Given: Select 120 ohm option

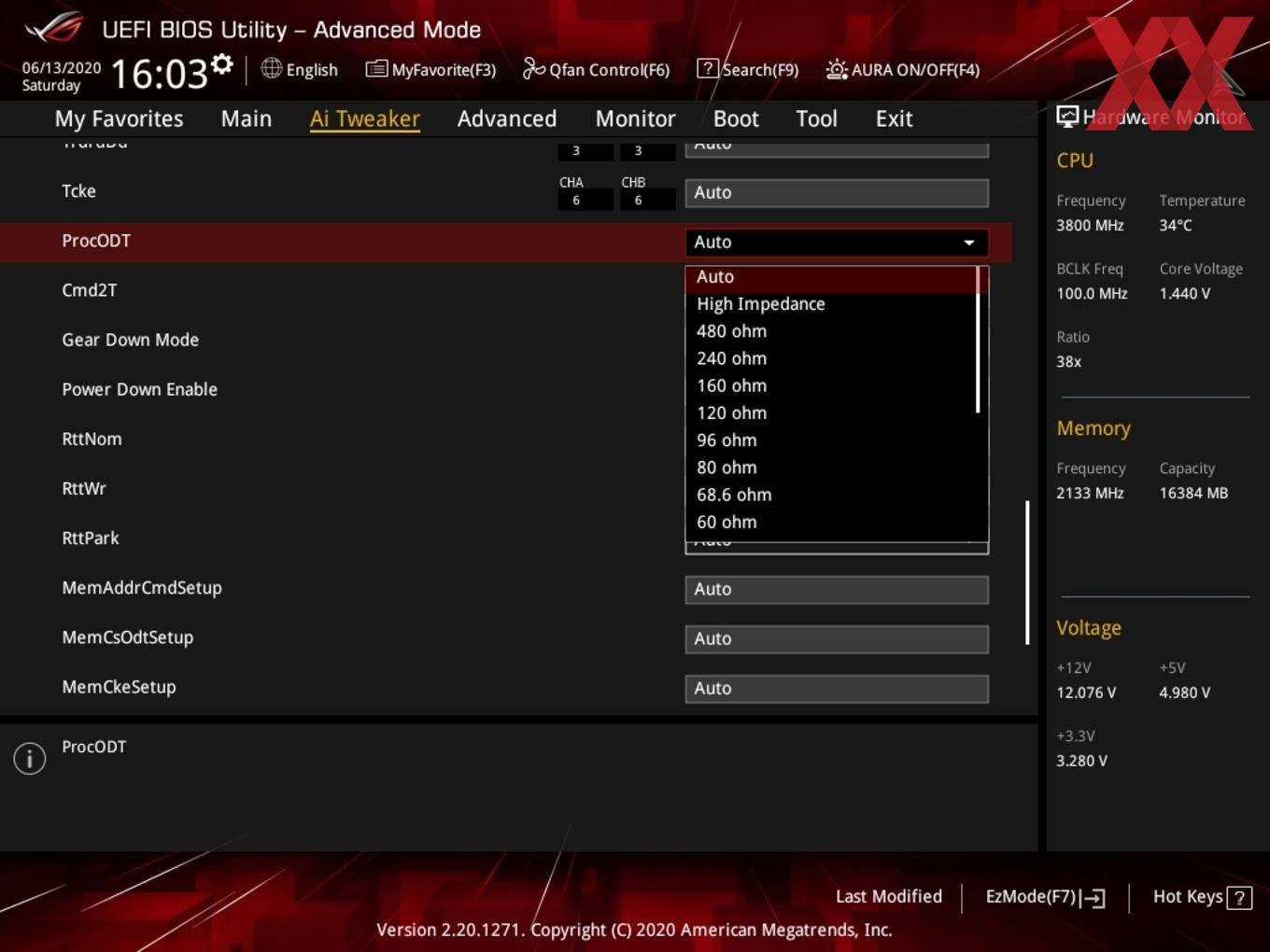Looking at the screenshot, I should pos(831,413).
